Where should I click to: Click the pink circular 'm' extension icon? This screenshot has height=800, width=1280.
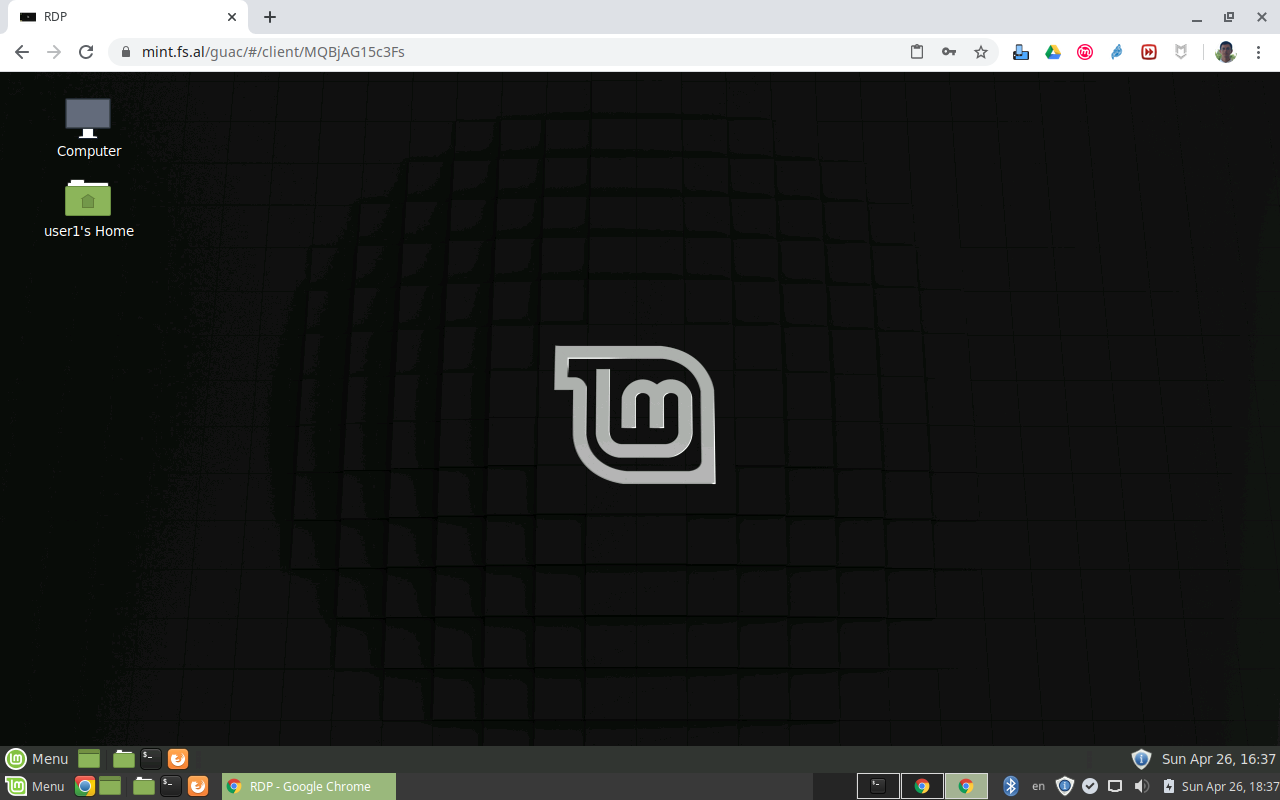[1085, 52]
